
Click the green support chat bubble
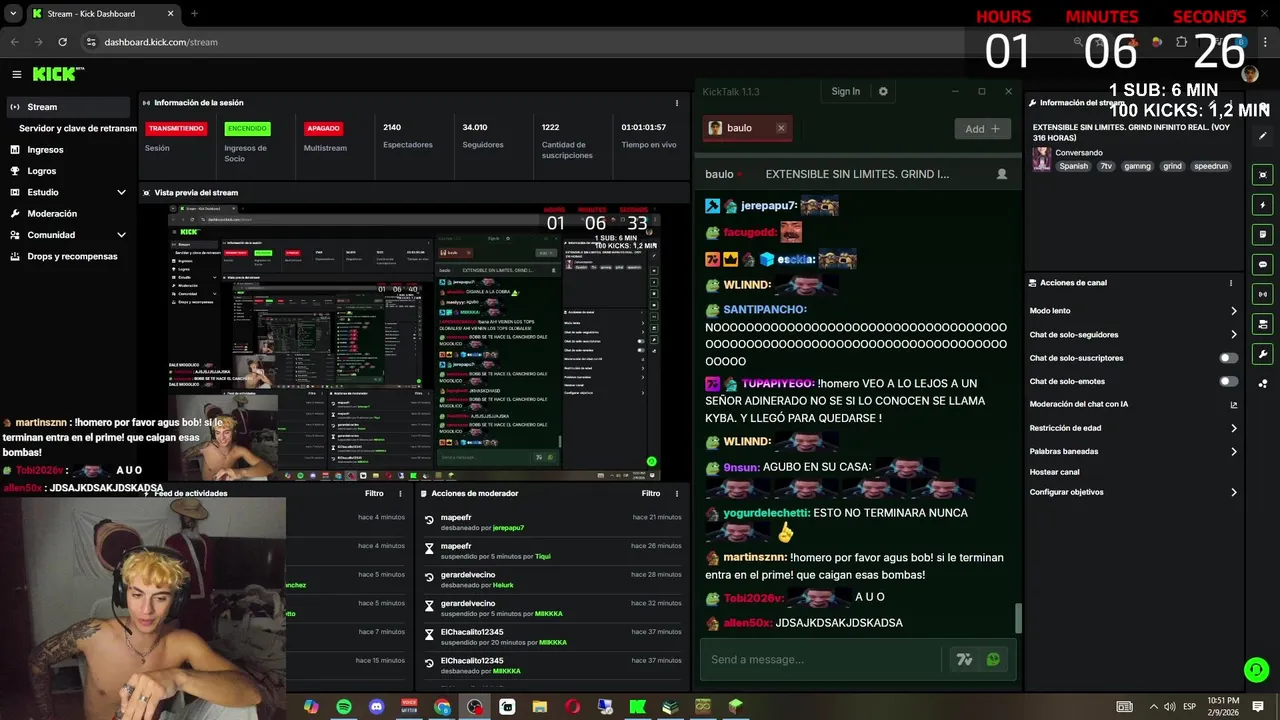(1256, 669)
